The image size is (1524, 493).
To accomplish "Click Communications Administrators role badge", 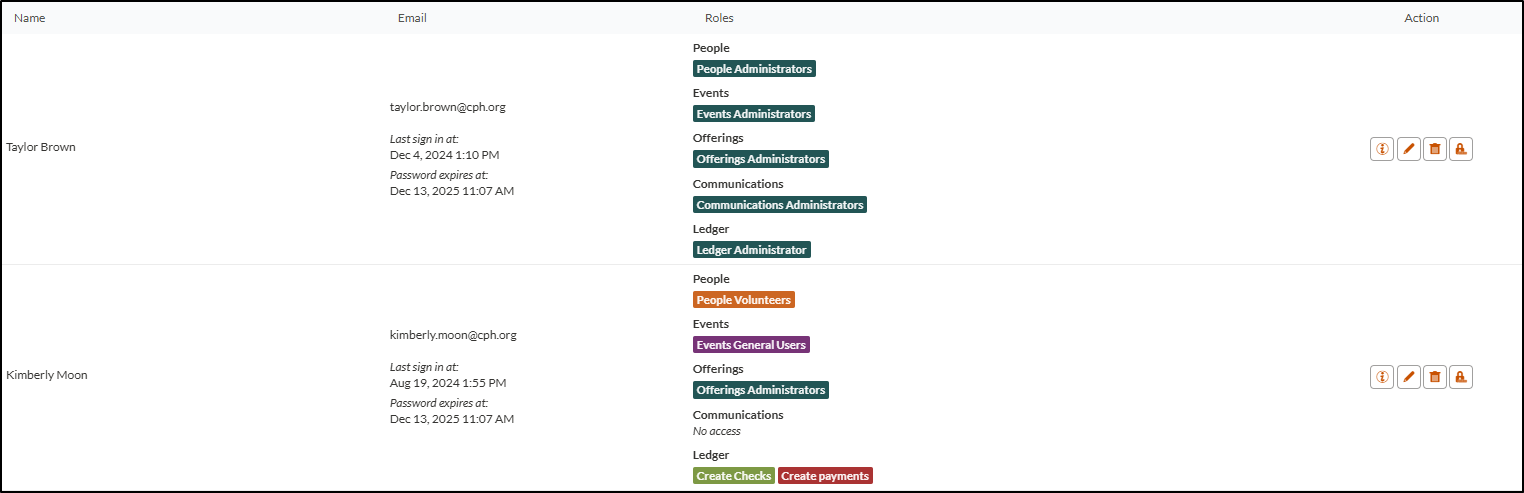I will [x=779, y=205].
